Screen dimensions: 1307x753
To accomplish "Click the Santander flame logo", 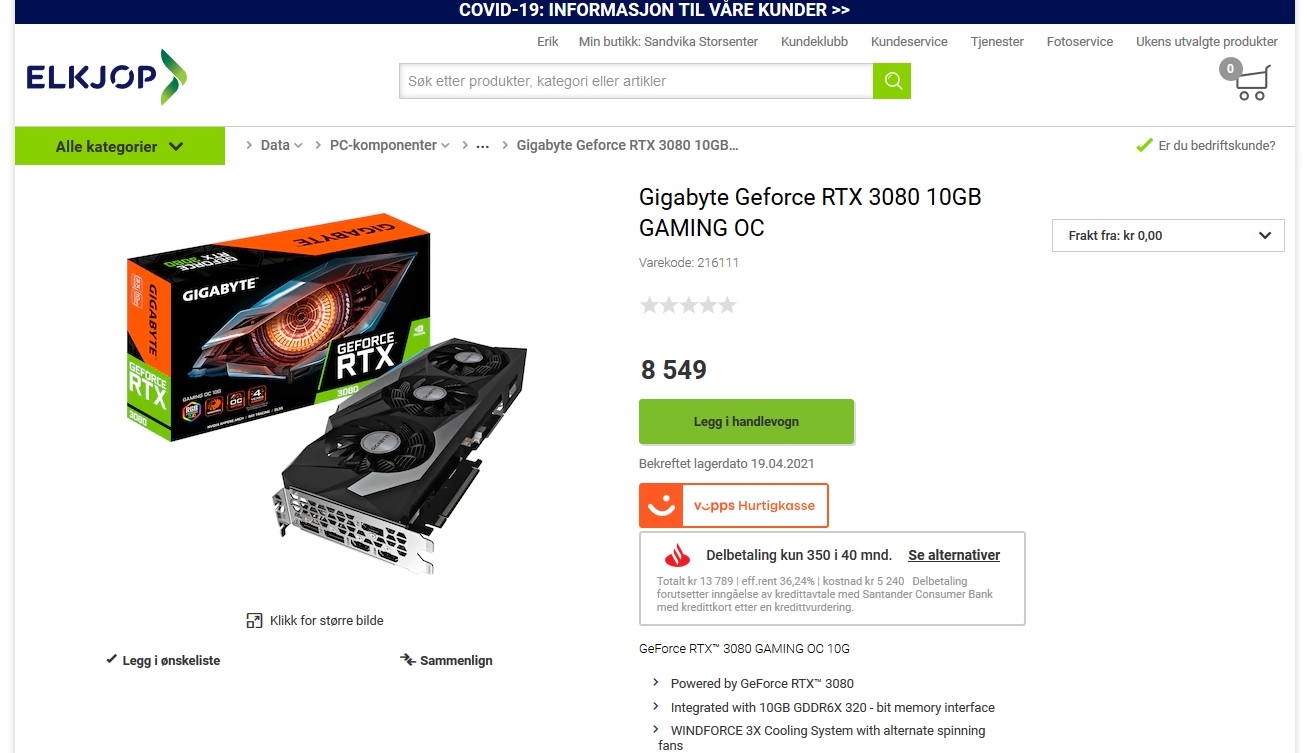I will (x=678, y=556).
